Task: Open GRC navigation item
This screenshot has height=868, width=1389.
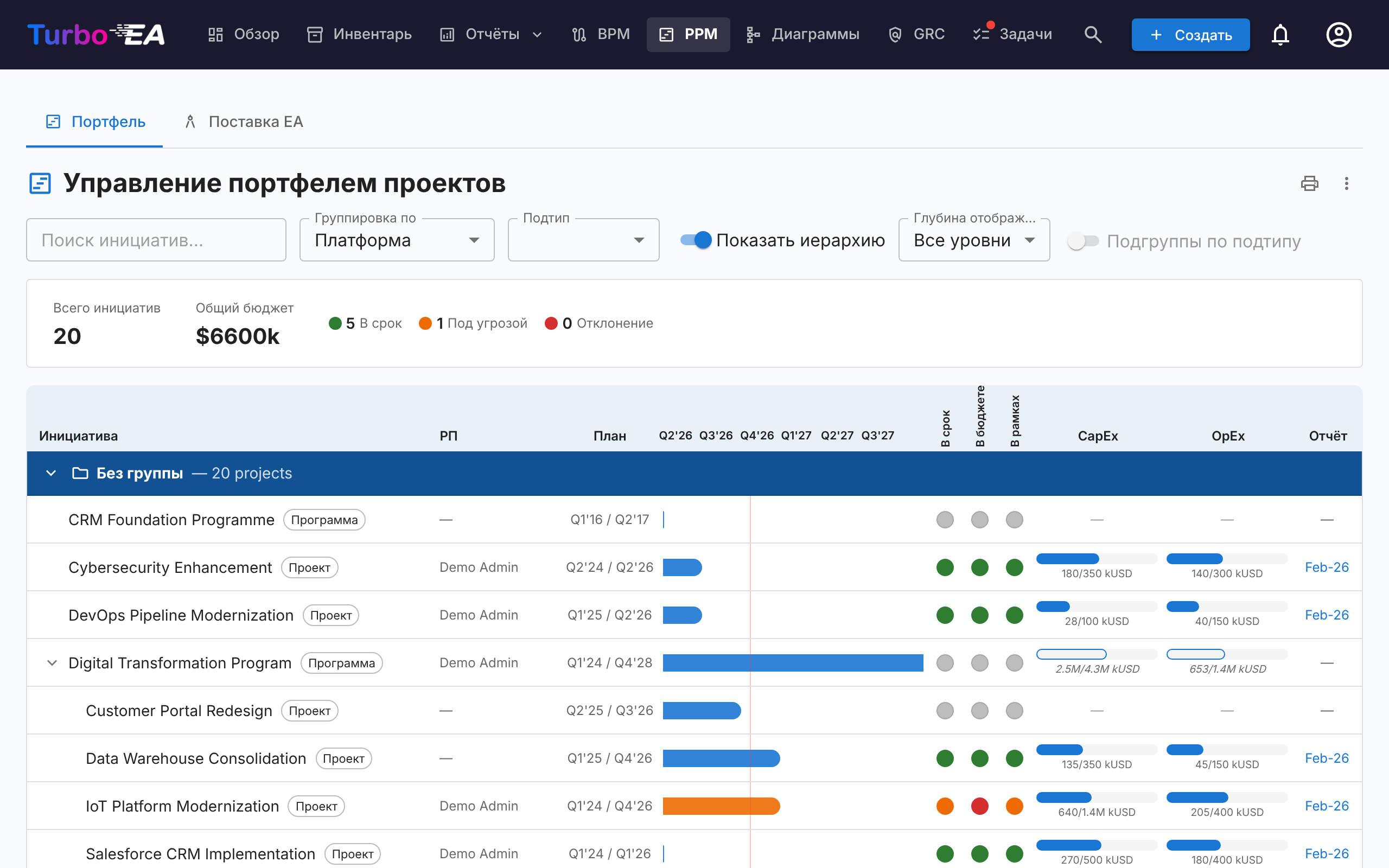Action: tap(916, 34)
